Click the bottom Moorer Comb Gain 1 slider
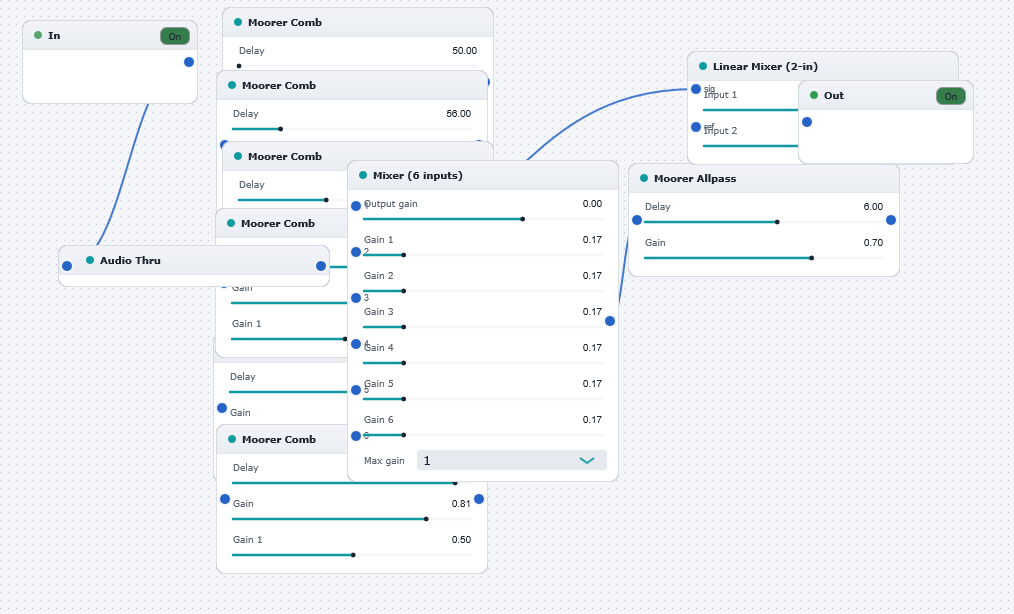 pyautogui.click(x=352, y=555)
